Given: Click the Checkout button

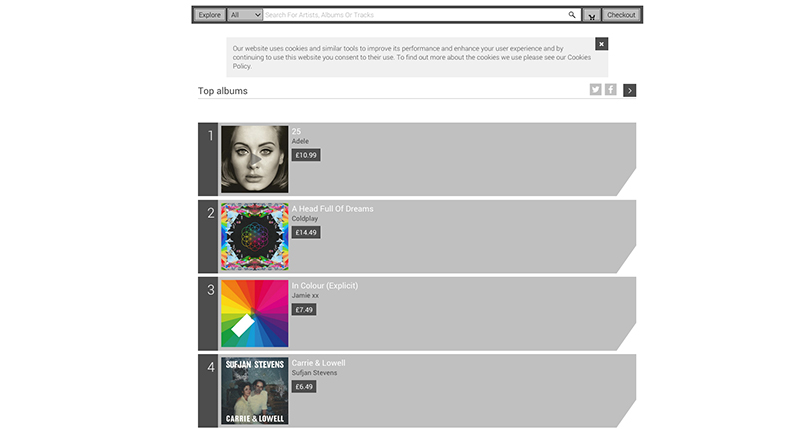Looking at the screenshot, I should coord(621,15).
